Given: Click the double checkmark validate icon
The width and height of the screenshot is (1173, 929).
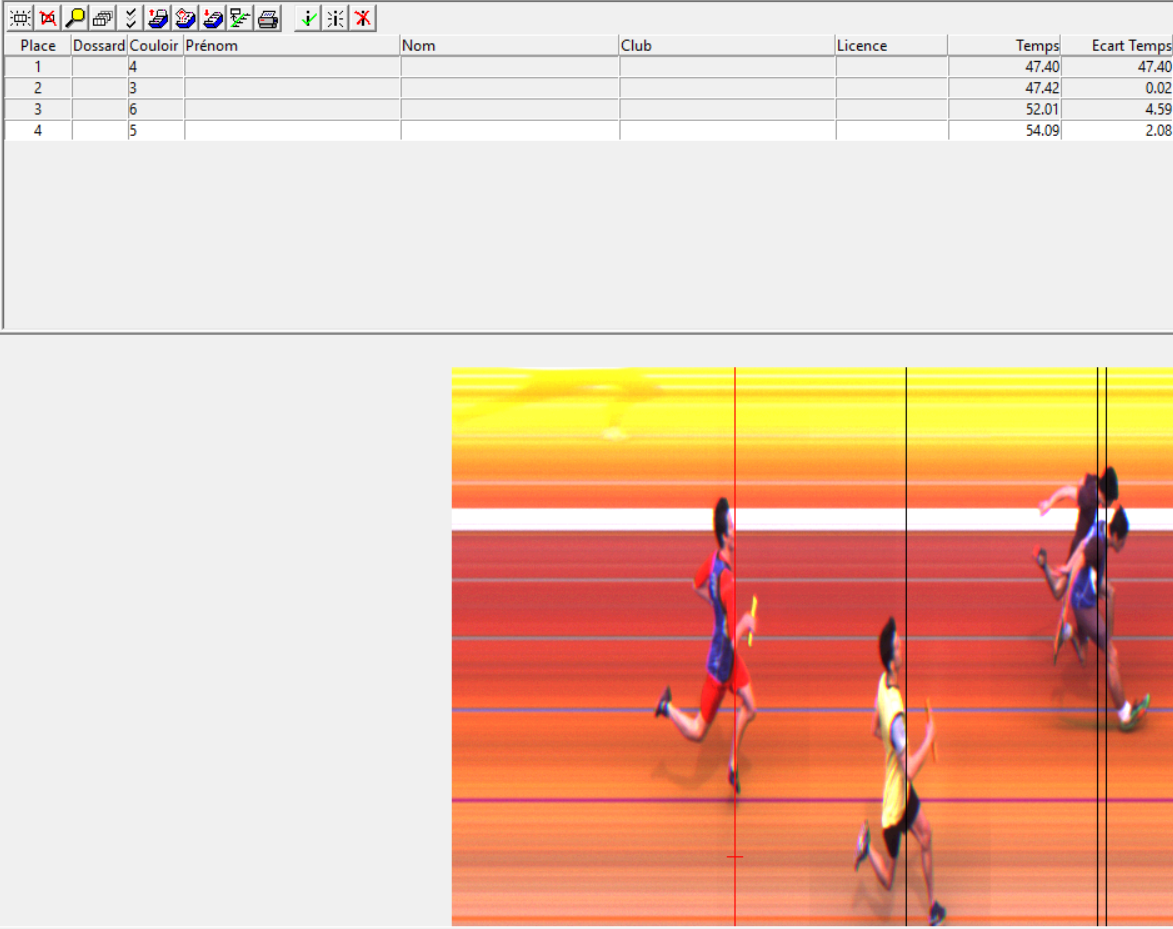Looking at the screenshot, I should pyautogui.click(x=130, y=18).
